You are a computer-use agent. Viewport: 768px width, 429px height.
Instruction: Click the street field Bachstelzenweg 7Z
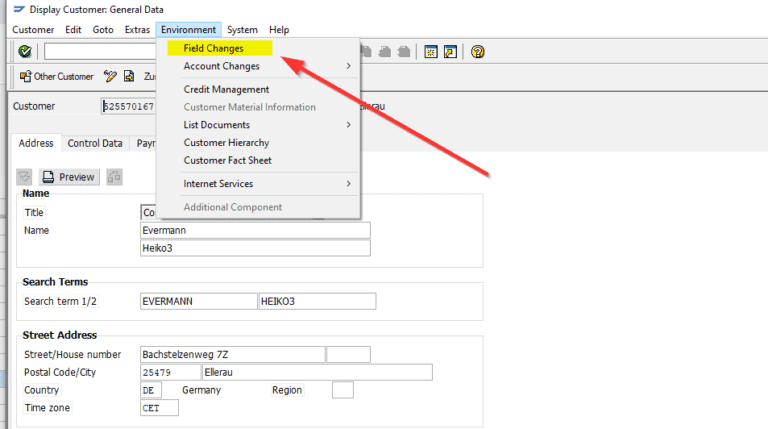pos(233,355)
